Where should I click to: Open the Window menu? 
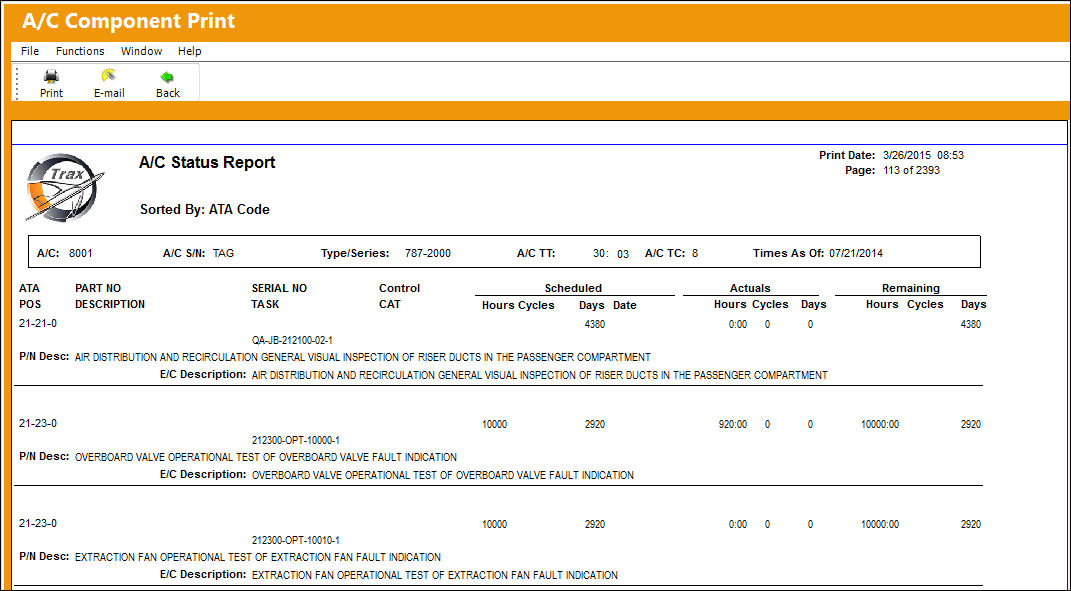click(x=141, y=51)
